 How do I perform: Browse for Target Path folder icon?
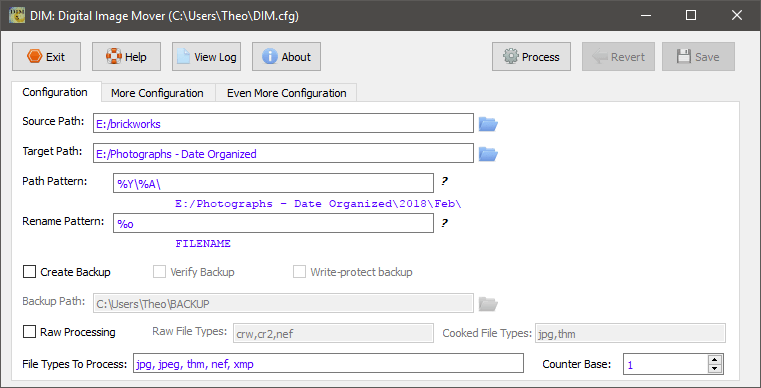pos(488,154)
